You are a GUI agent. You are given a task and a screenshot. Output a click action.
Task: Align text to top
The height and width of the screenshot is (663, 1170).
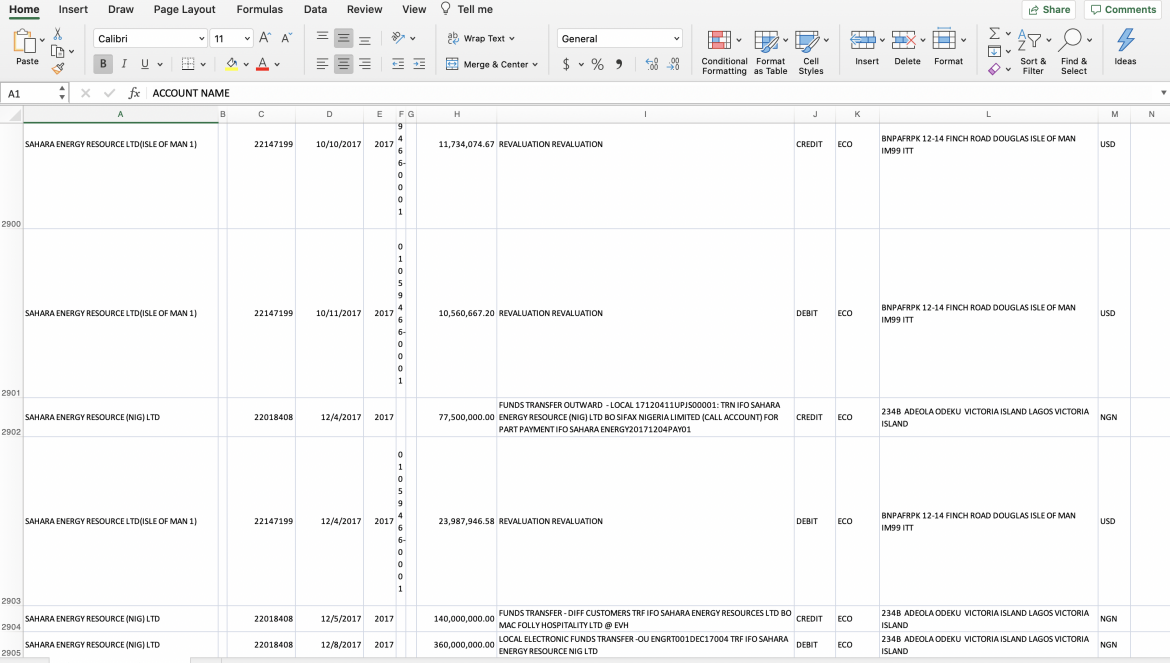coord(322,38)
